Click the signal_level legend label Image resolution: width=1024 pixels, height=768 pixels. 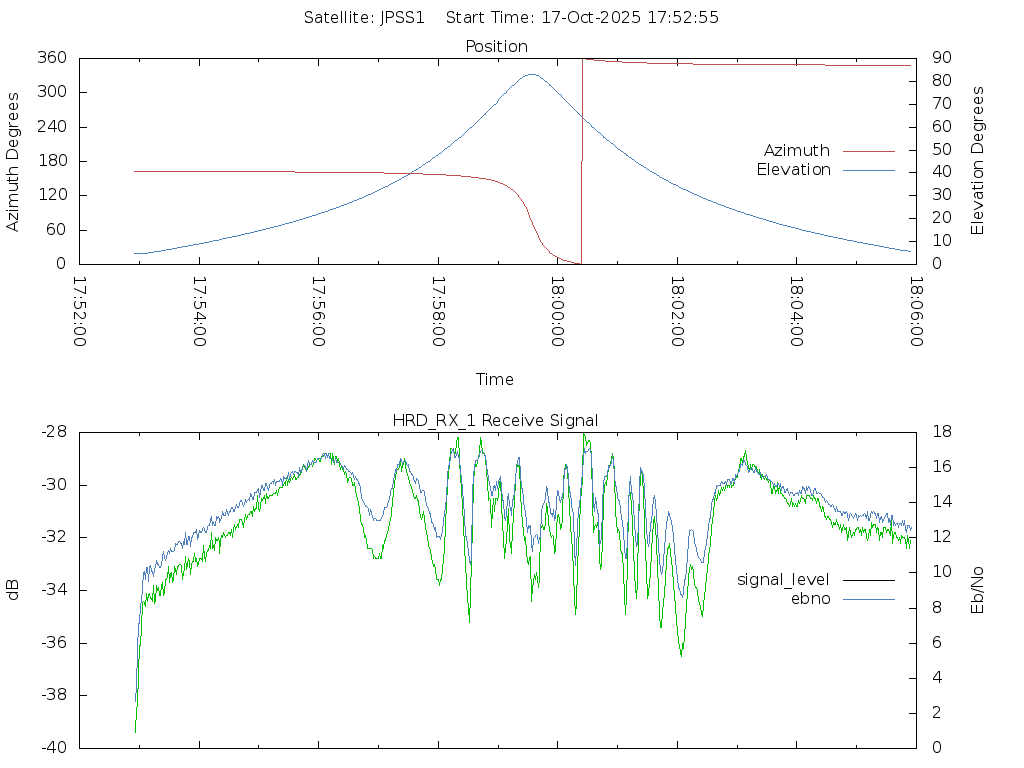point(783,580)
